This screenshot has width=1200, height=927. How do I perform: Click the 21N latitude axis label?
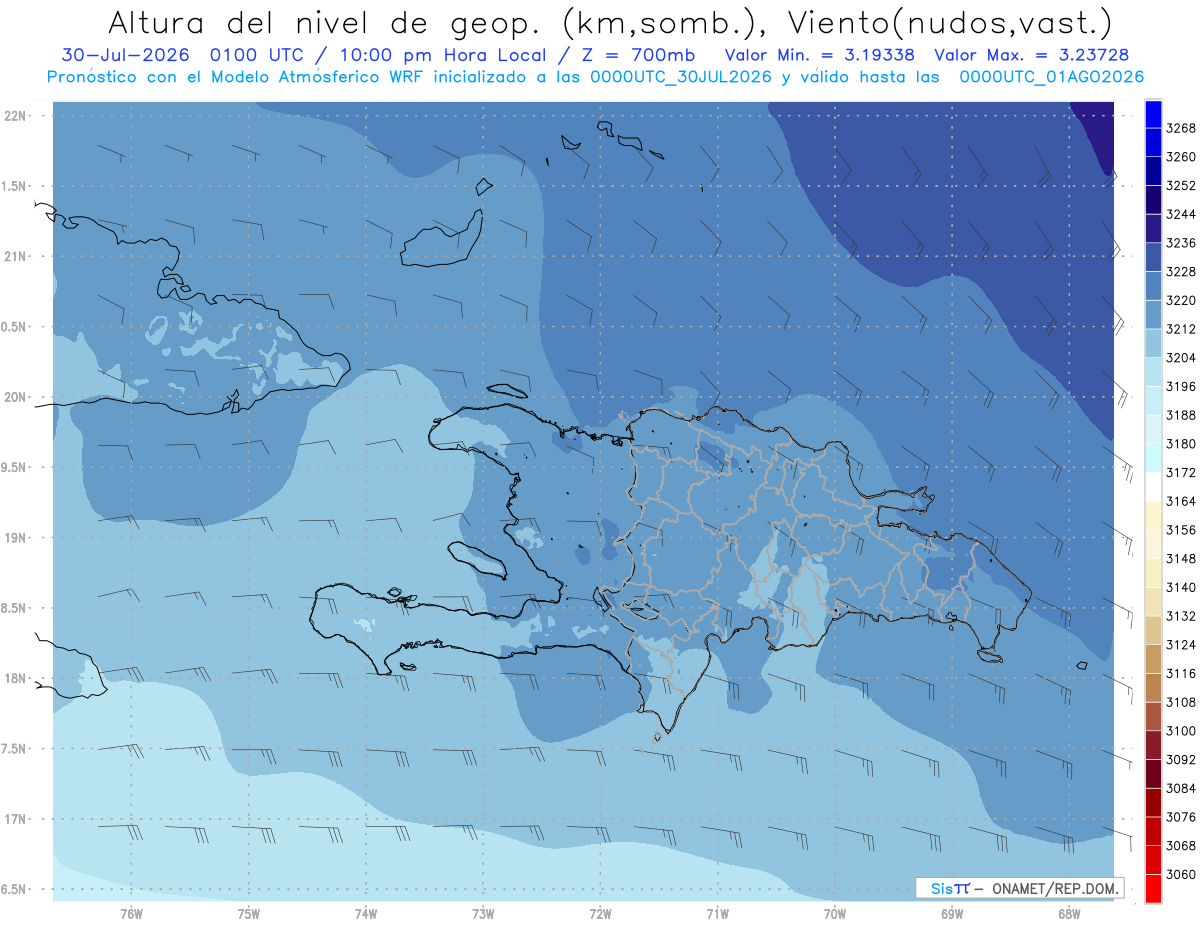[x=16, y=256]
